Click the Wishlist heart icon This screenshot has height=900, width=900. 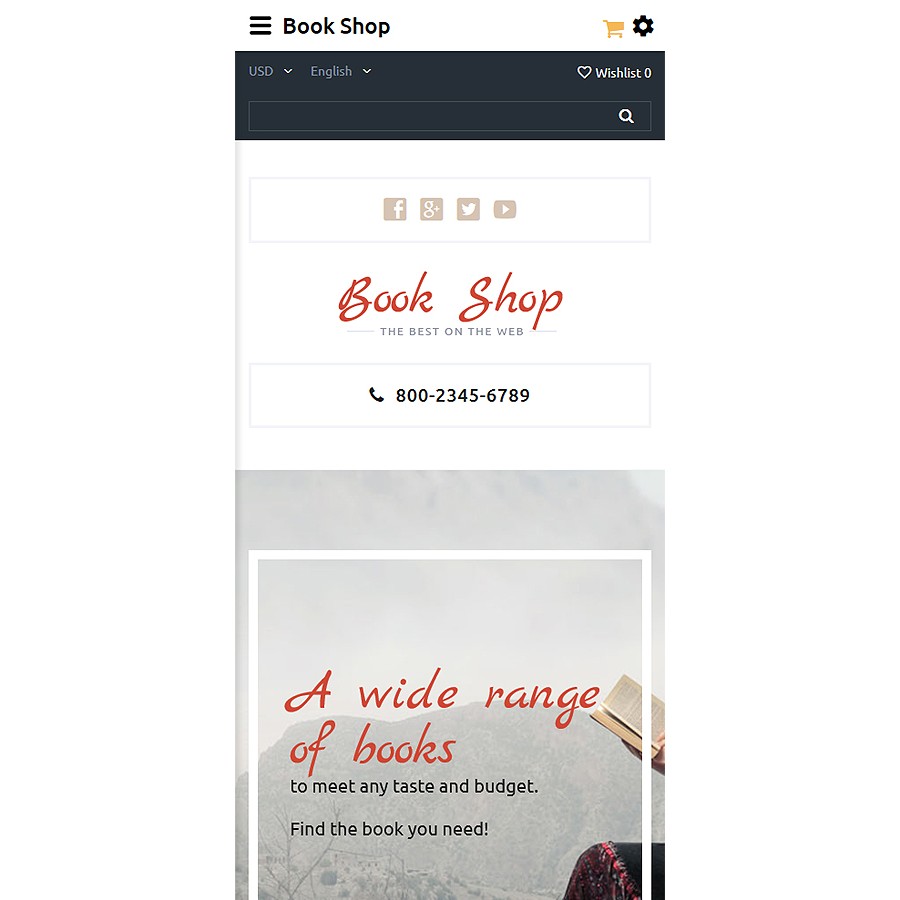tap(584, 72)
